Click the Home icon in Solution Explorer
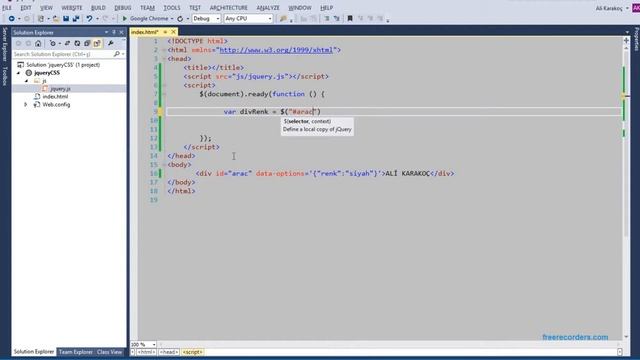The height and width of the screenshot is (360, 640). point(38,43)
